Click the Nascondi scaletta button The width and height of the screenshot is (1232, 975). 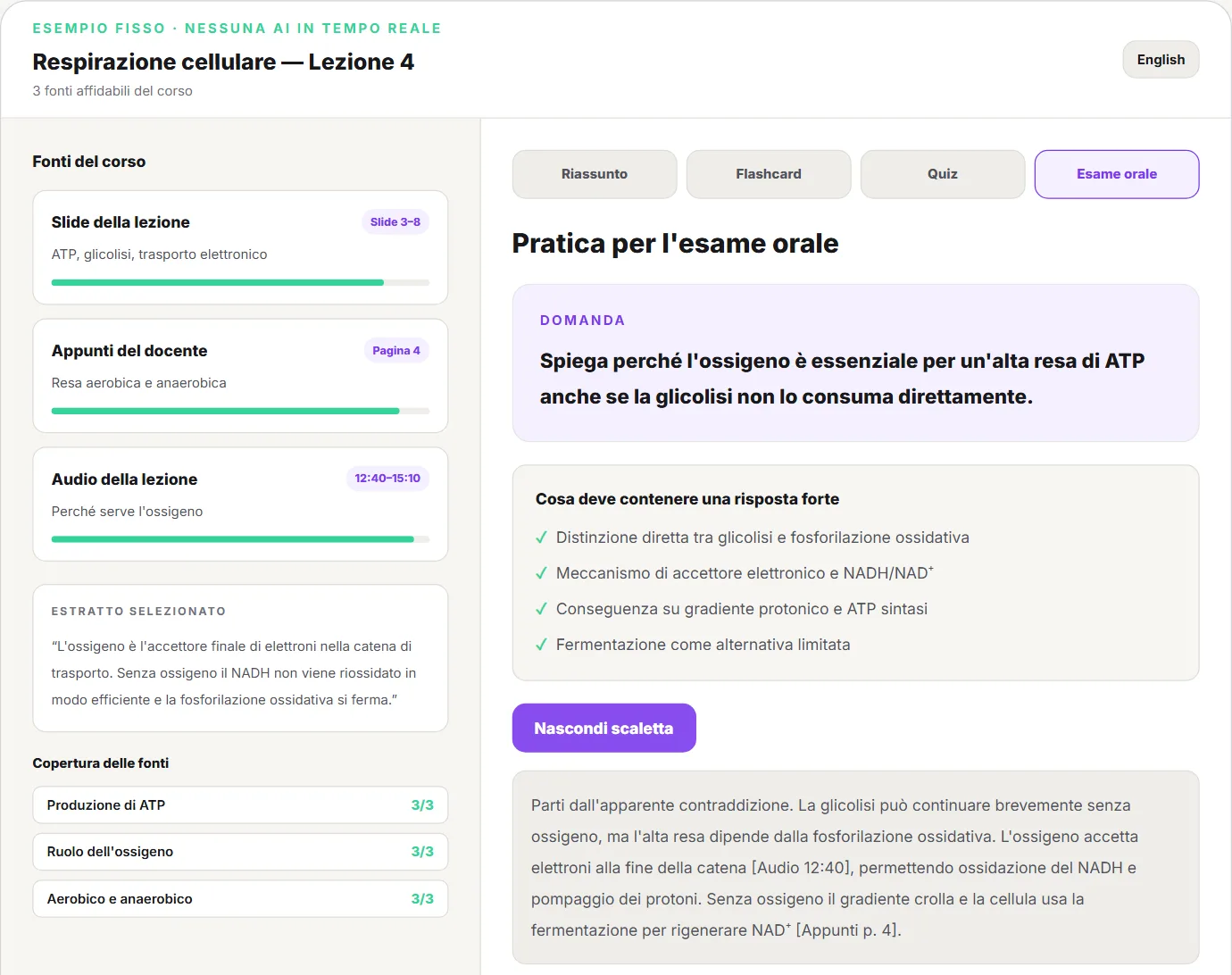[x=604, y=728]
